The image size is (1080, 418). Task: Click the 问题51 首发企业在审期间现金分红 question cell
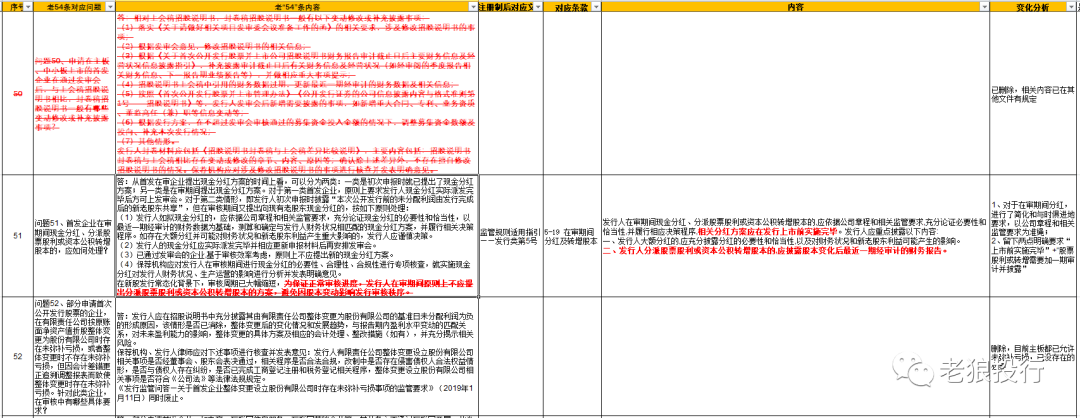click(x=72, y=234)
